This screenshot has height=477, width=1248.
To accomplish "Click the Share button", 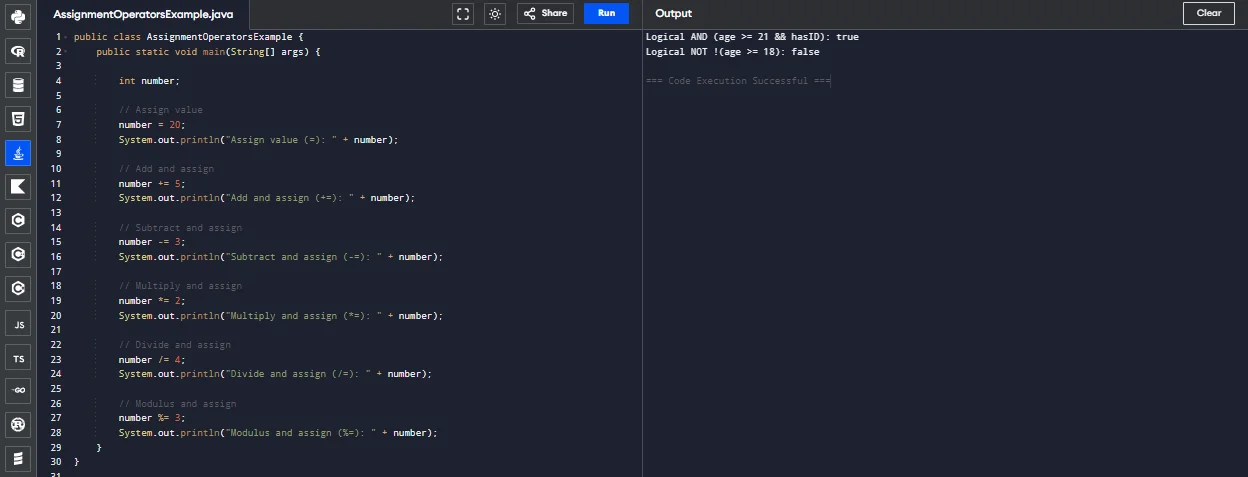I will click(545, 13).
